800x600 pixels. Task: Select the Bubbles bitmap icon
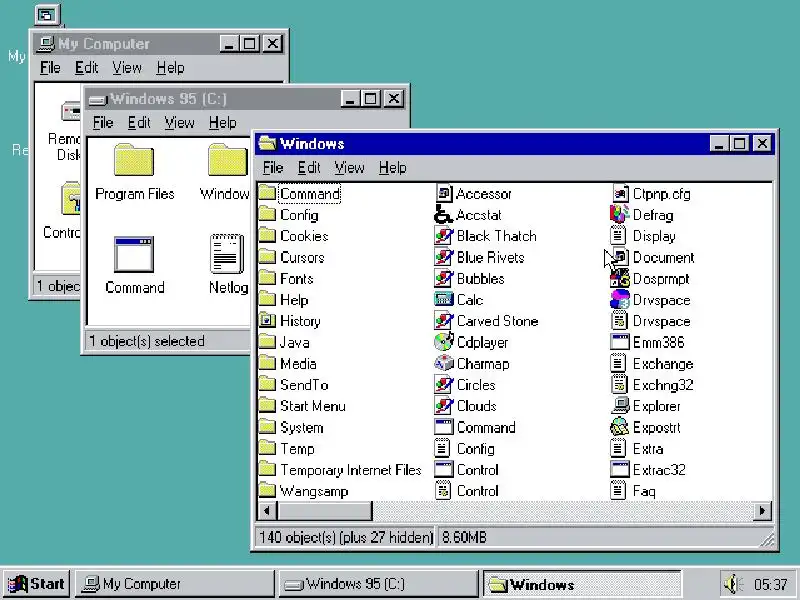pos(444,279)
